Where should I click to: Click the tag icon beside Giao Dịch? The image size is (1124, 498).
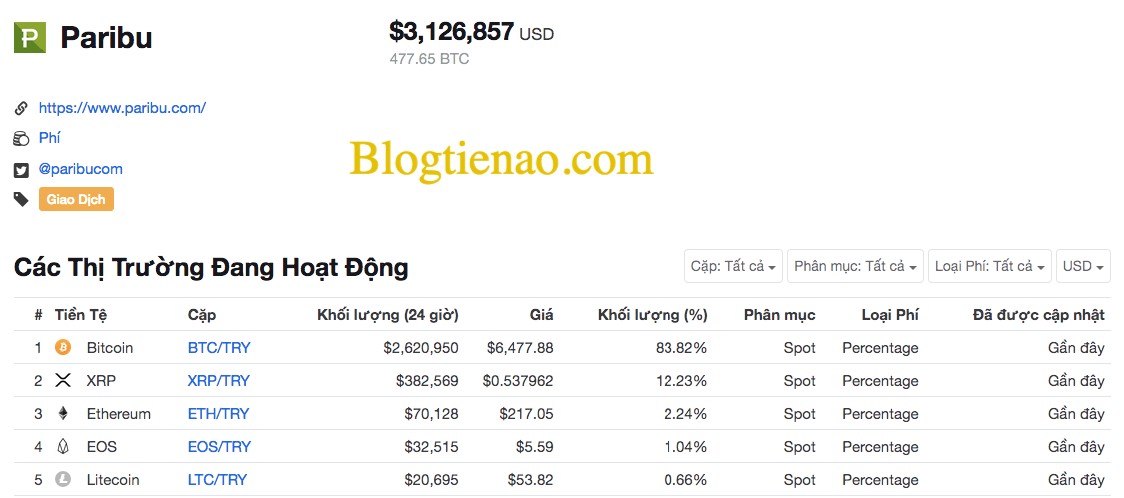point(22,199)
